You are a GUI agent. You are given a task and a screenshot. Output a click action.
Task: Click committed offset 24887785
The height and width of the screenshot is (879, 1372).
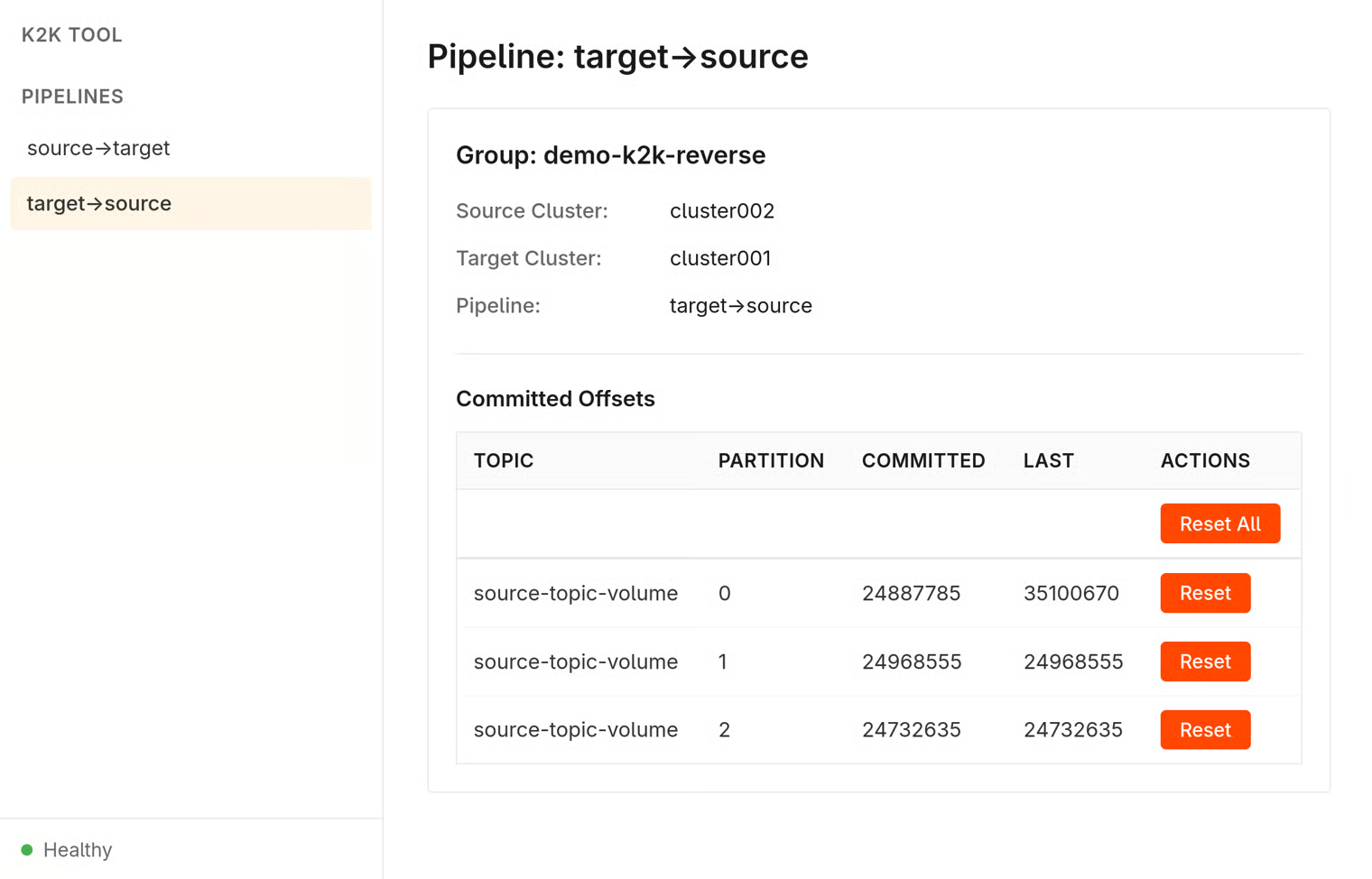point(911,593)
